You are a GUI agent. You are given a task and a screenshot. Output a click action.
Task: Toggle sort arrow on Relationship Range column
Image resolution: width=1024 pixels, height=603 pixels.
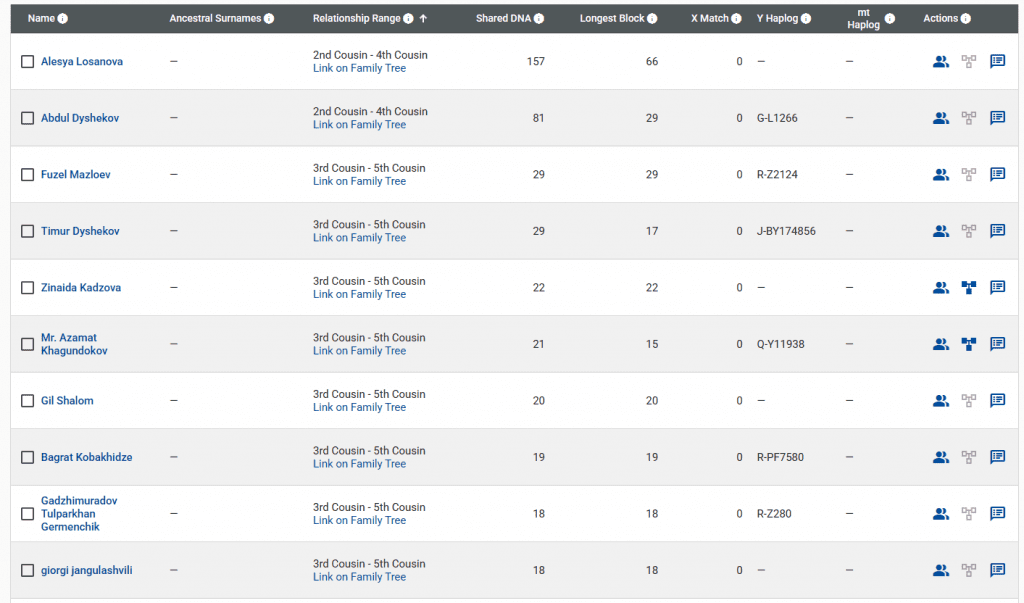[x=423, y=19]
